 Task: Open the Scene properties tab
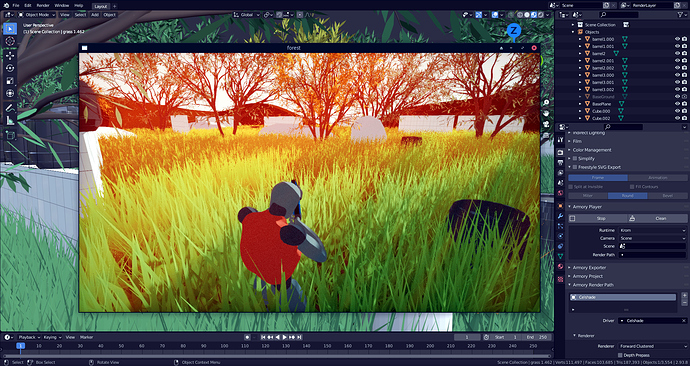pos(560,183)
